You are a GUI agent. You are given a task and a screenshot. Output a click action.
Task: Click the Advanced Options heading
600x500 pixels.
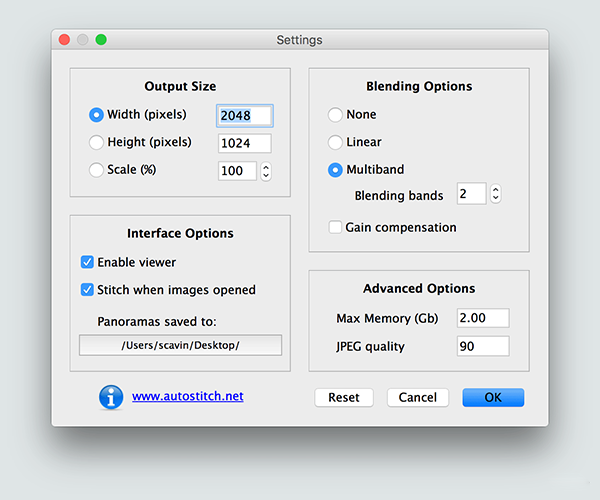click(x=419, y=288)
